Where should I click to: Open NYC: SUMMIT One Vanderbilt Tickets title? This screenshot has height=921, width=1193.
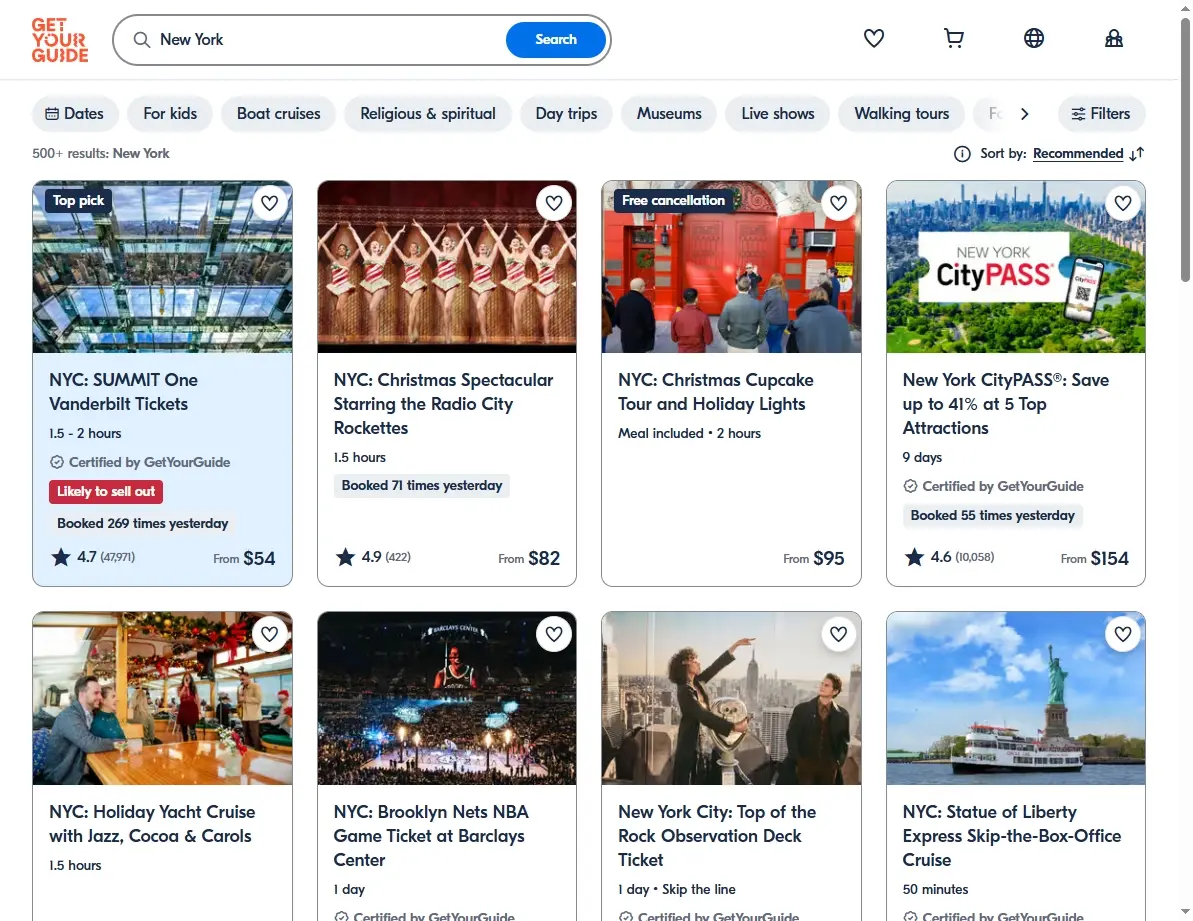click(123, 392)
